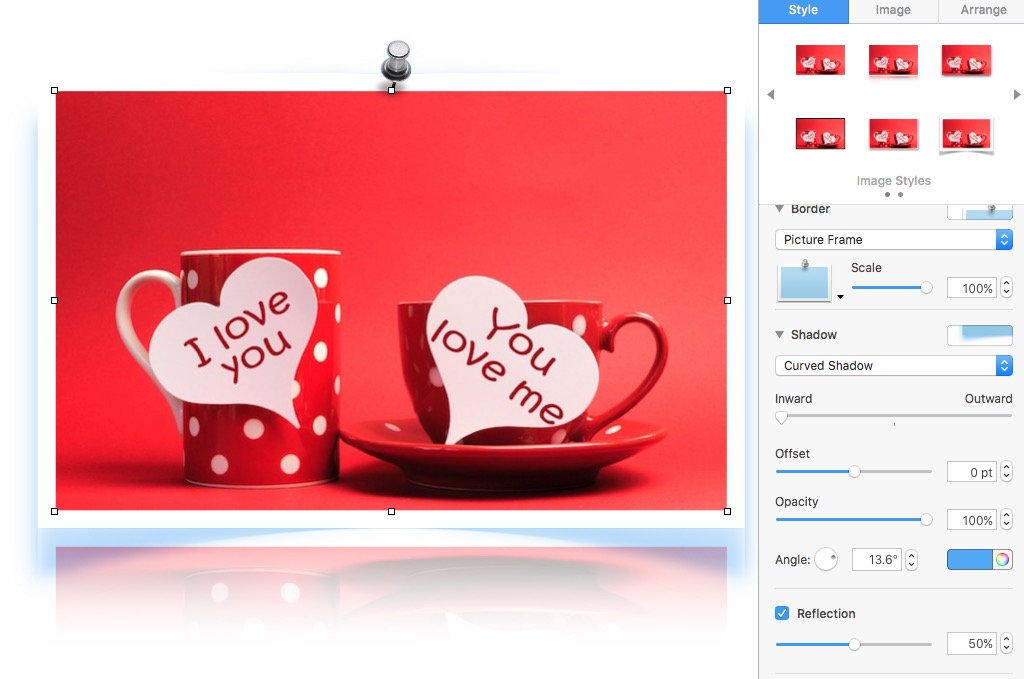Disable the Reflection checkbox
1024x679 pixels.
click(782, 614)
